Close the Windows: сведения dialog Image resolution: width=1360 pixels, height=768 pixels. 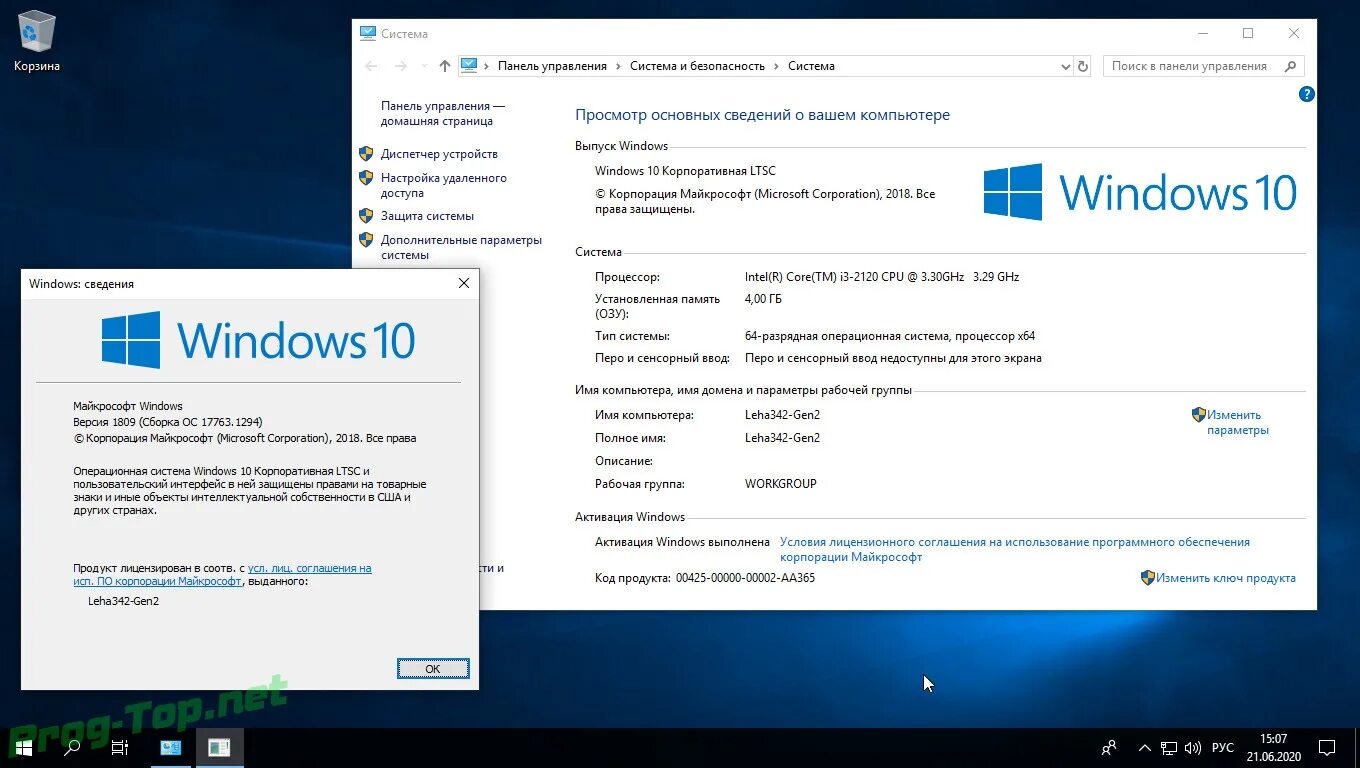click(x=463, y=284)
